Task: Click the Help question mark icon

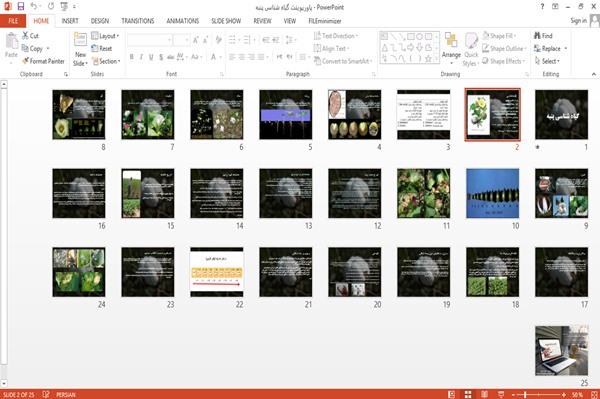Action: click(x=542, y=7)
